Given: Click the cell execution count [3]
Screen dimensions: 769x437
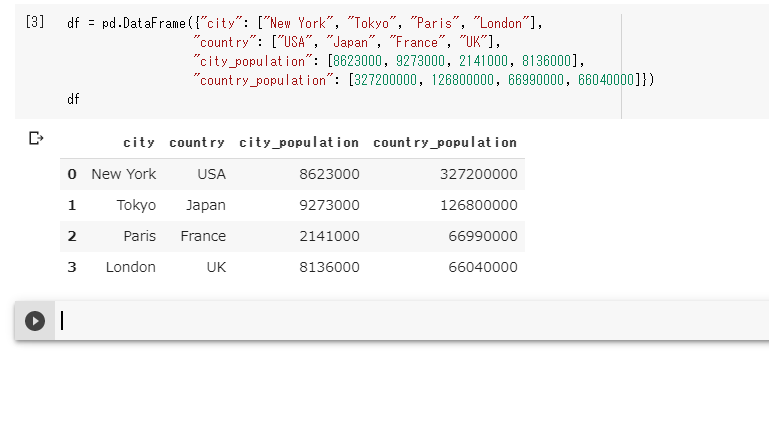Looking at the screenshot, I should pos(35,22).
